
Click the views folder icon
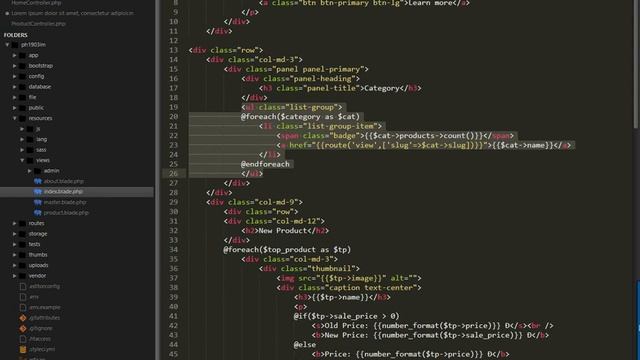pos(30,160)
